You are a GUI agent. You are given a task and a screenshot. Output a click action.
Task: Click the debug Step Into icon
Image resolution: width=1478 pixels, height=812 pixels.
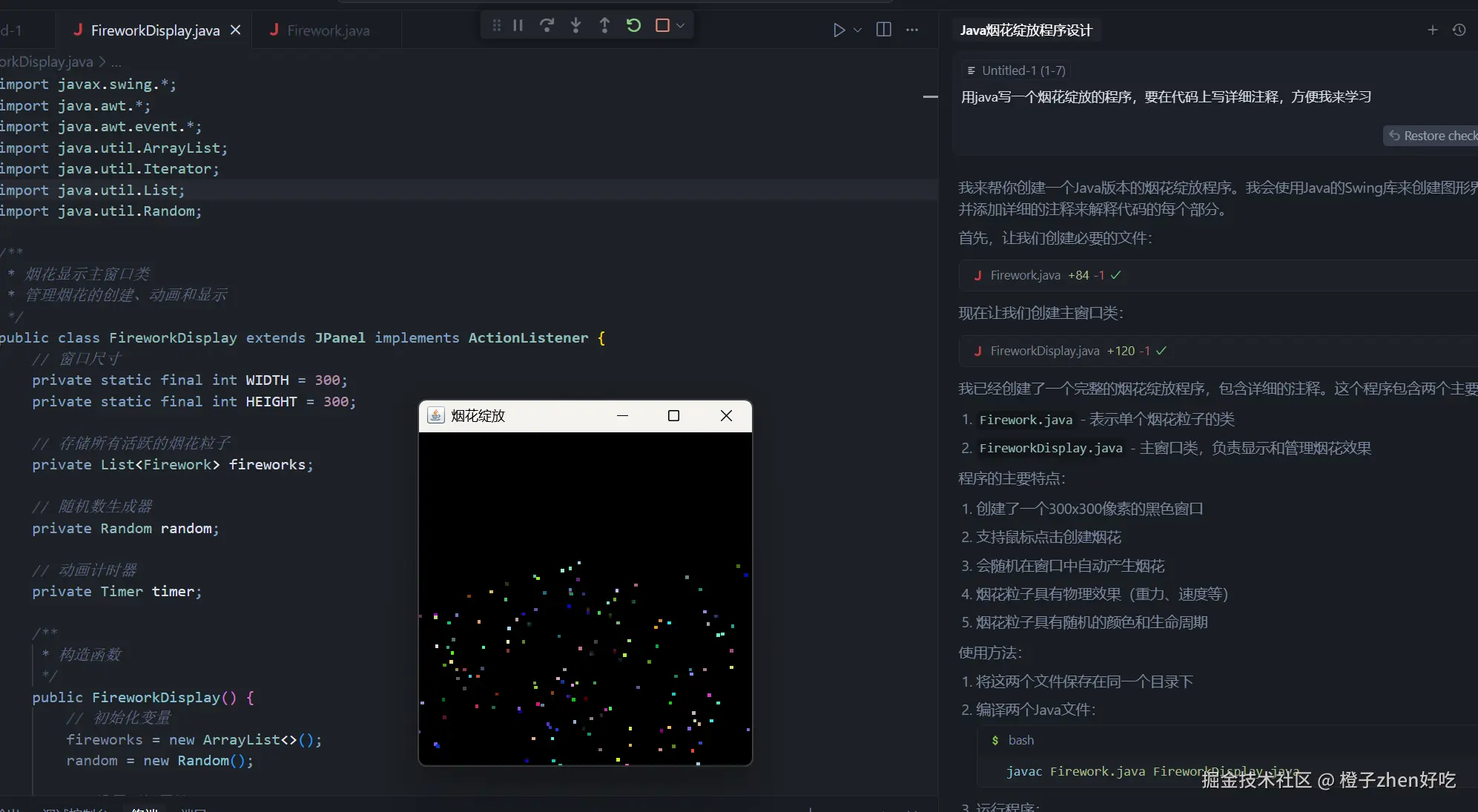(575, 25)
